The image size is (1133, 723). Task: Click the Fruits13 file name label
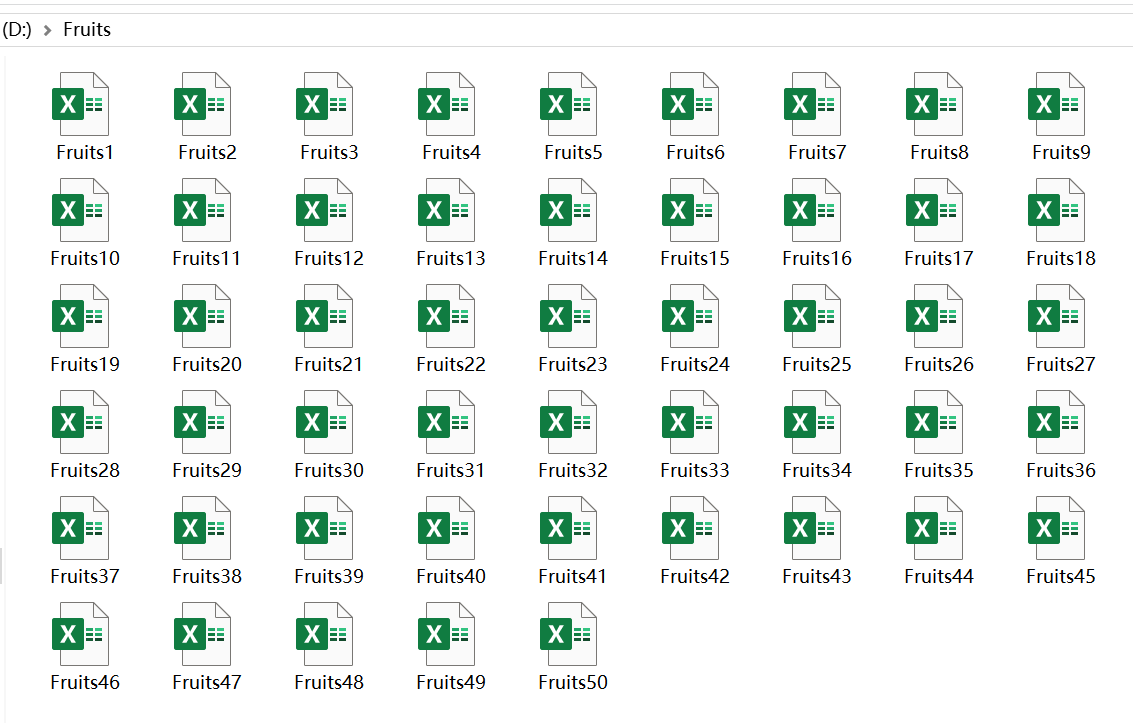point(451,259)
